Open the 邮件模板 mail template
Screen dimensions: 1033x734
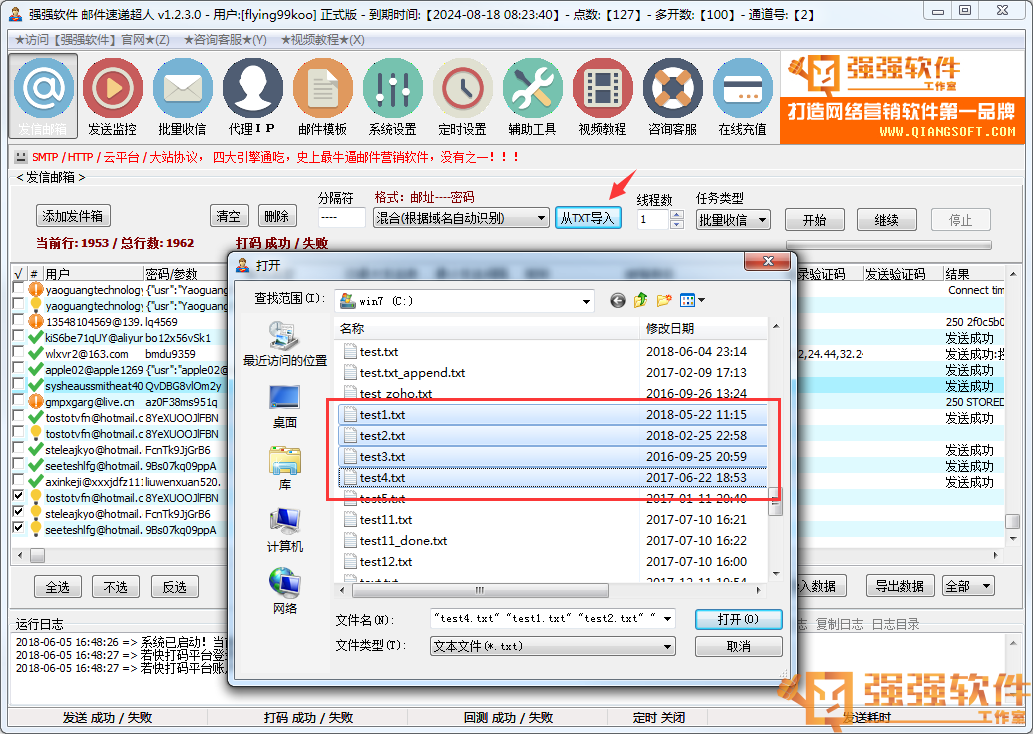tap(323, 96)
